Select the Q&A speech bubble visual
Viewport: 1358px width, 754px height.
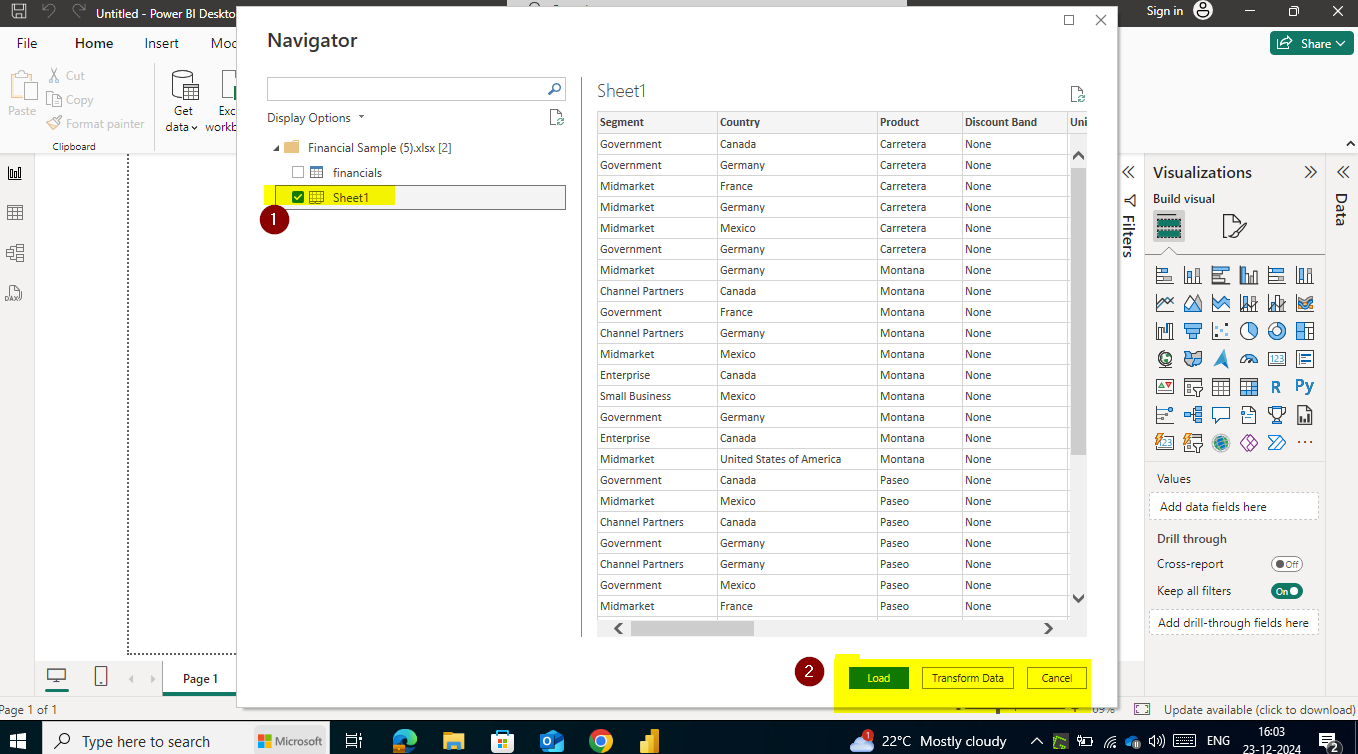(1220, 415)
